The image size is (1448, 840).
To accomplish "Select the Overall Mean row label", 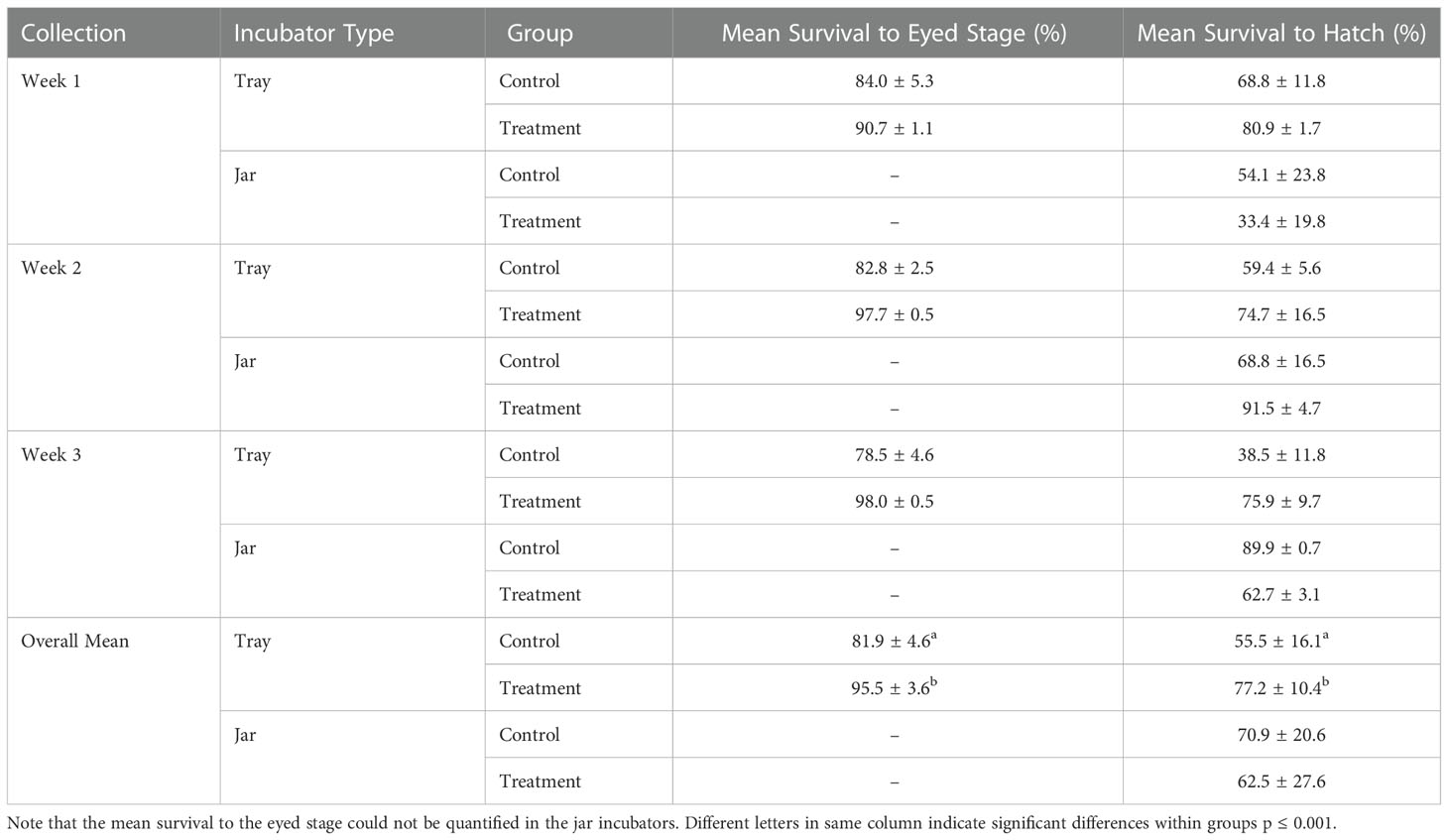I will click(74, 641).
